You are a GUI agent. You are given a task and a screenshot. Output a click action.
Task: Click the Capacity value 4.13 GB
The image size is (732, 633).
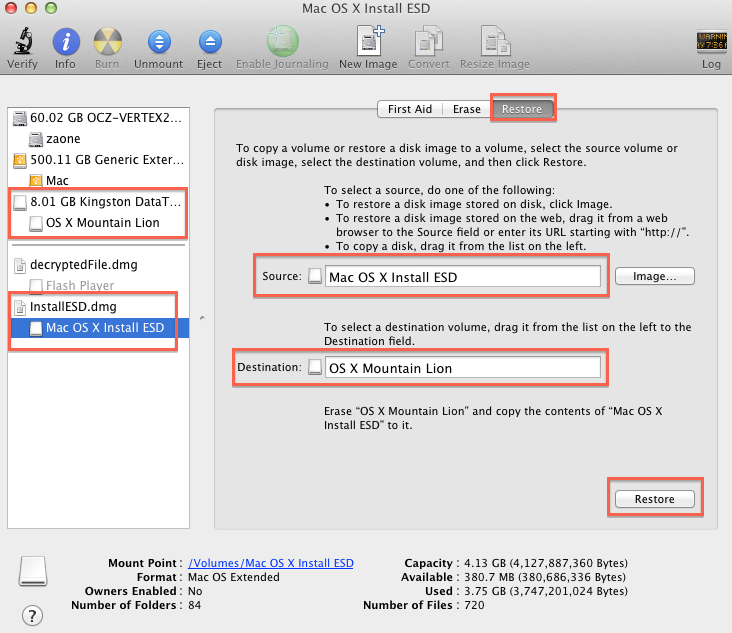tap(546, 563)
